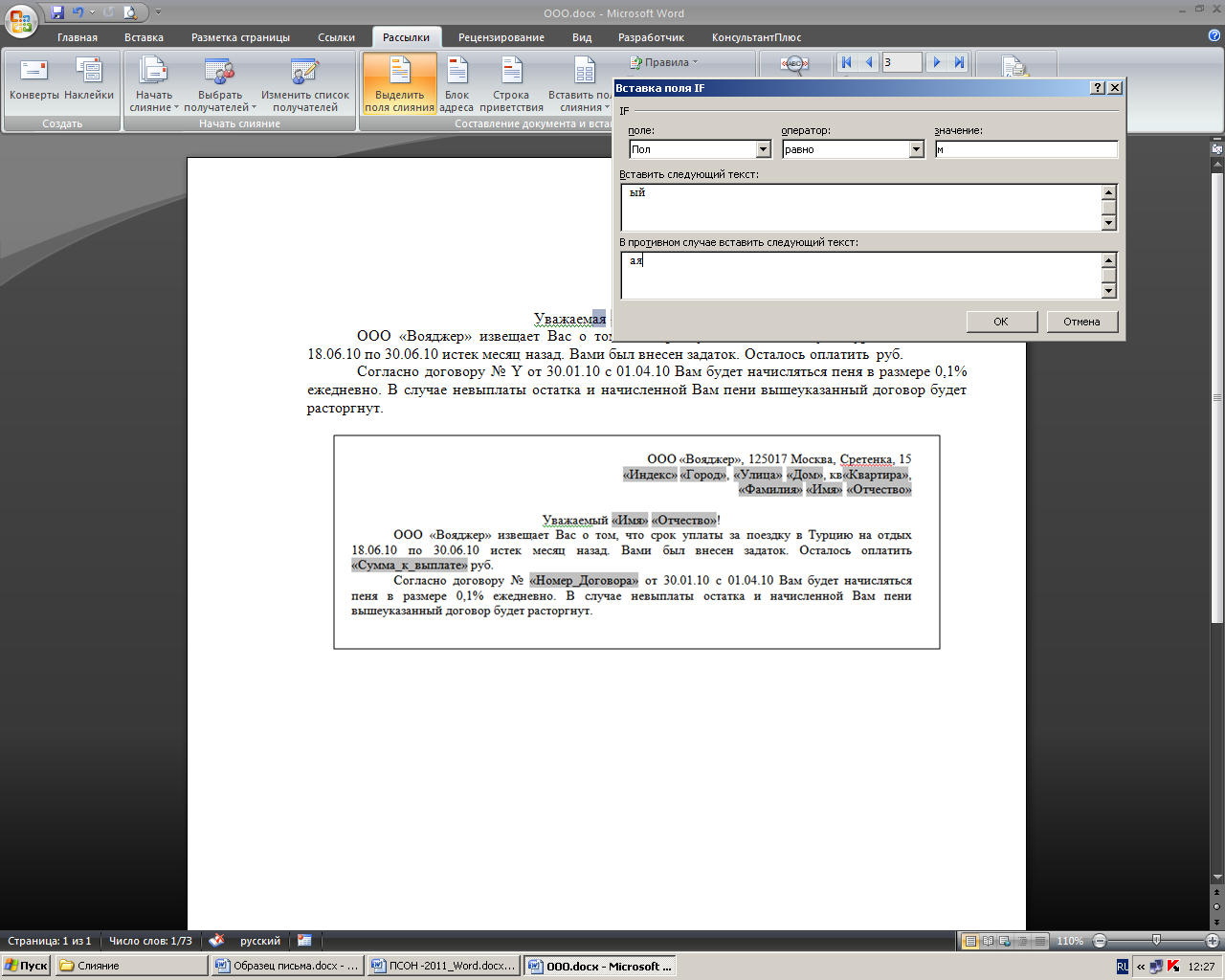Switch to Web Layout view
Viewport: 1225px width, 980px height.
pyautogui.click(x=1006, y=942)
